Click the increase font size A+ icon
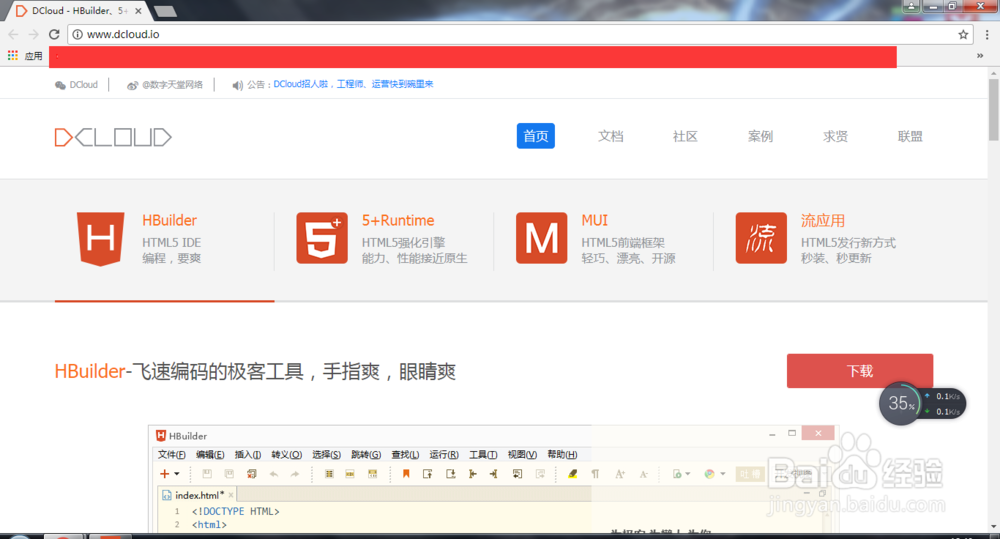Screen dimensions: 1000x539 [619, 473]
